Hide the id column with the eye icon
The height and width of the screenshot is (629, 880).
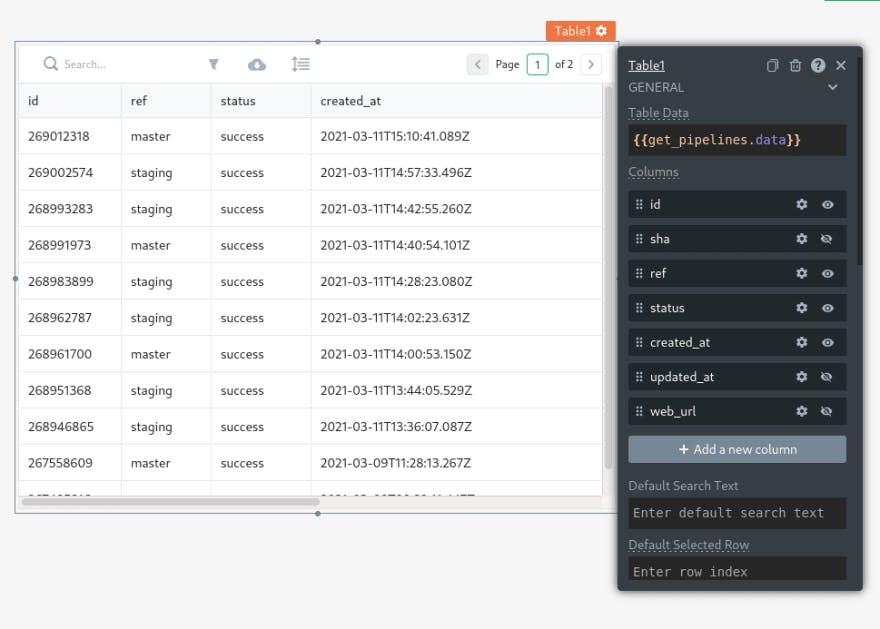tap(828, 204)
